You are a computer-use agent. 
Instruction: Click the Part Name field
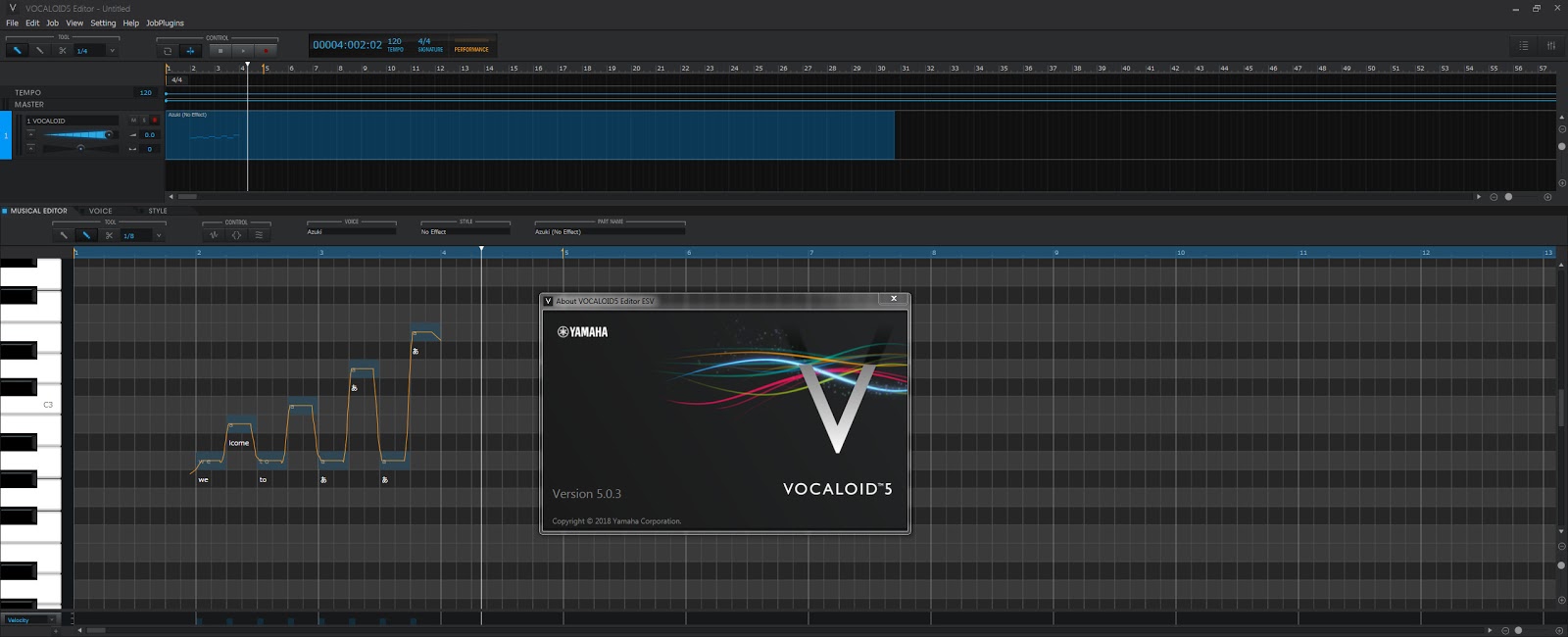coord(609,232)
